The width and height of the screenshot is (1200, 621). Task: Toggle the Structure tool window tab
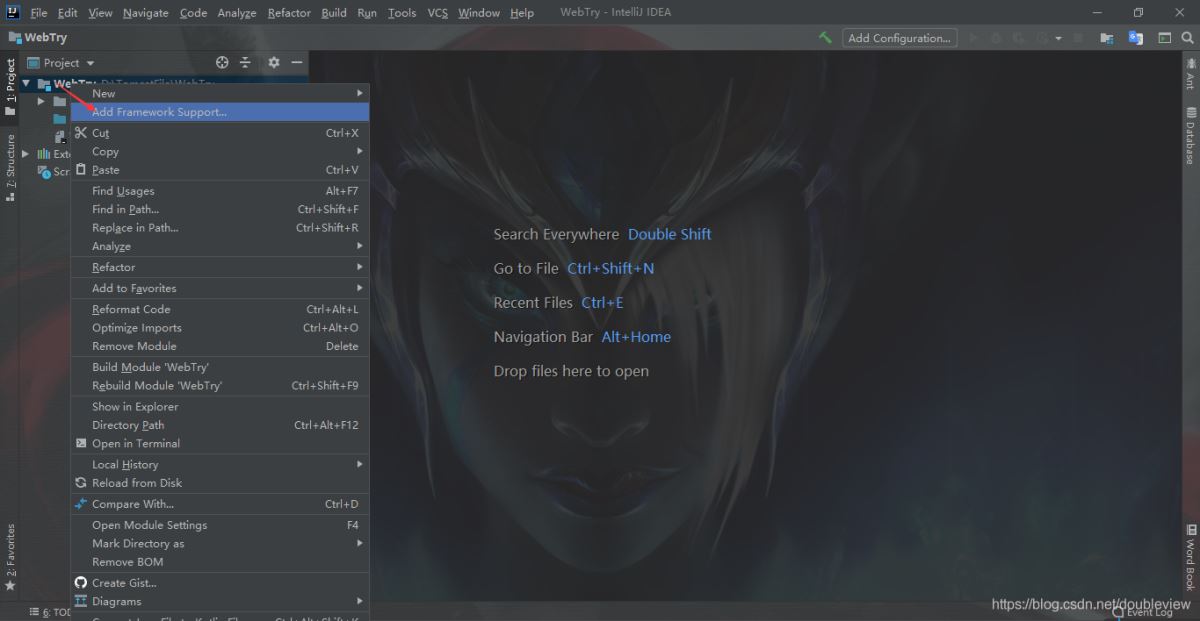[x=11, y=167]
